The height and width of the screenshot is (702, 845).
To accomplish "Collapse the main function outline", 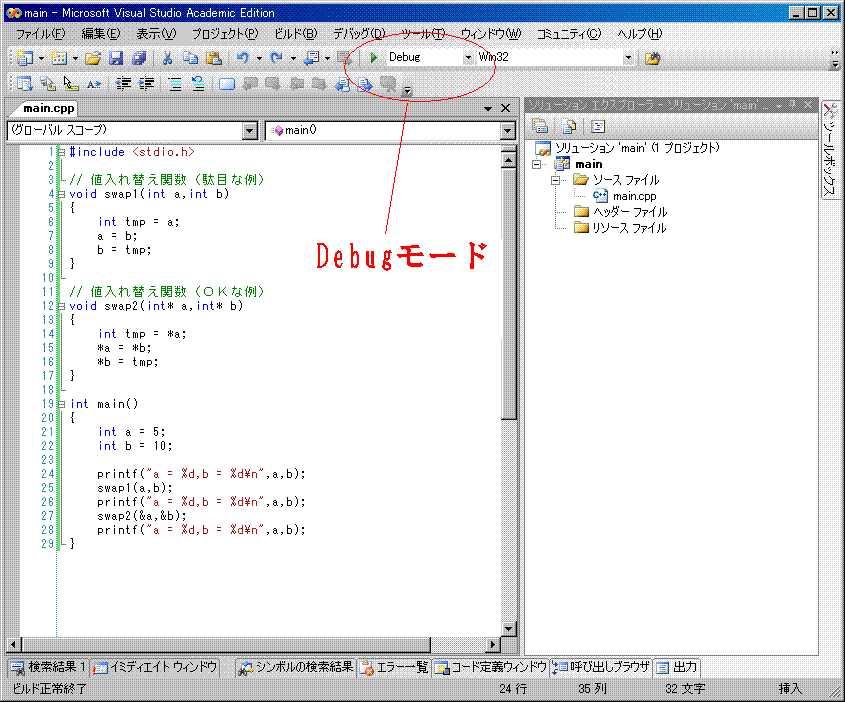I will 61,404.
